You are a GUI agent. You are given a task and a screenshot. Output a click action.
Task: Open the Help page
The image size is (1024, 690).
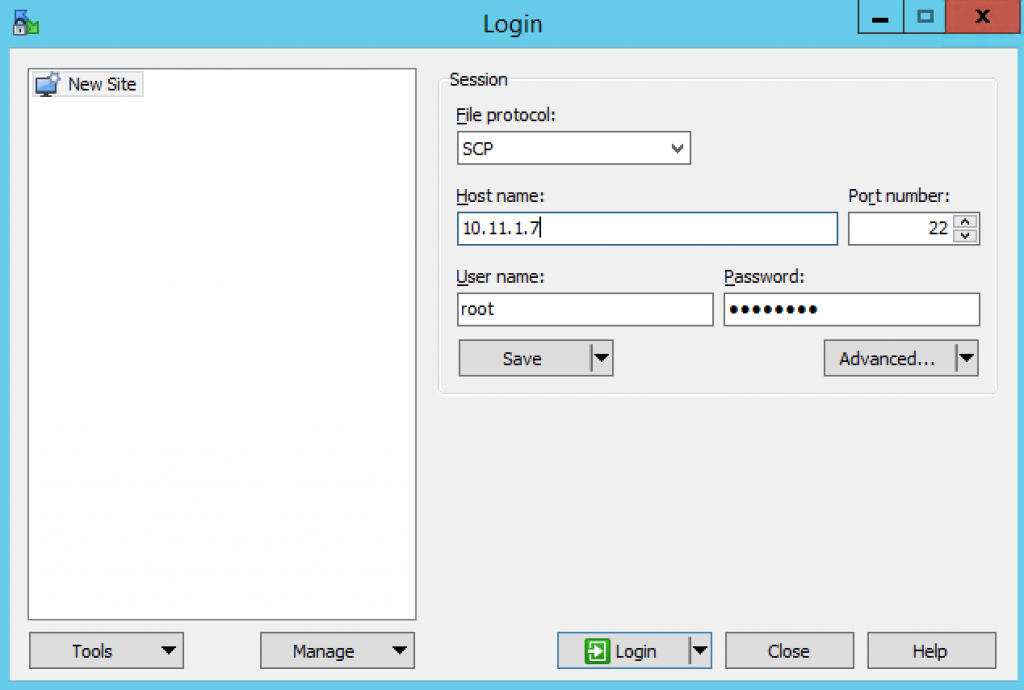coord(931,651)
